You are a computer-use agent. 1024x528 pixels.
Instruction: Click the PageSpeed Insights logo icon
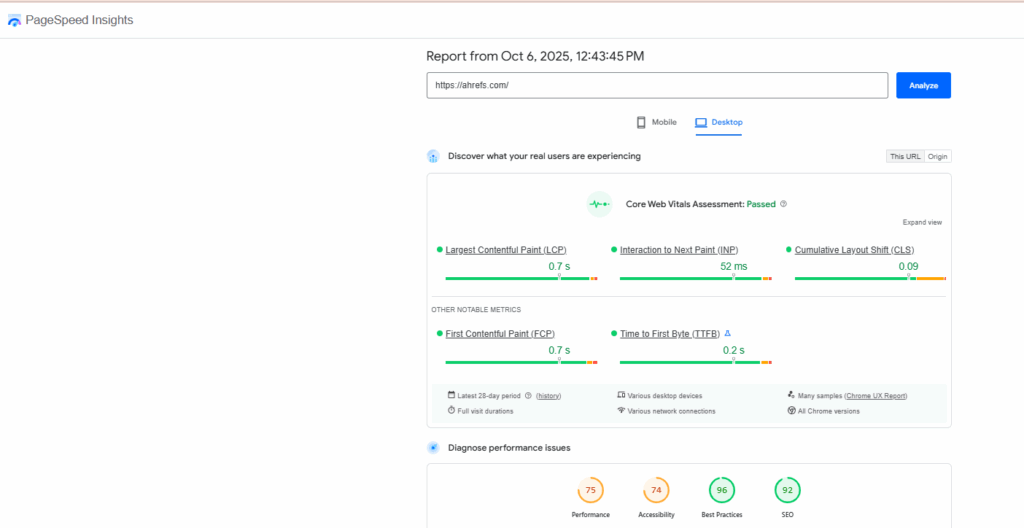[x=14, y=21]
